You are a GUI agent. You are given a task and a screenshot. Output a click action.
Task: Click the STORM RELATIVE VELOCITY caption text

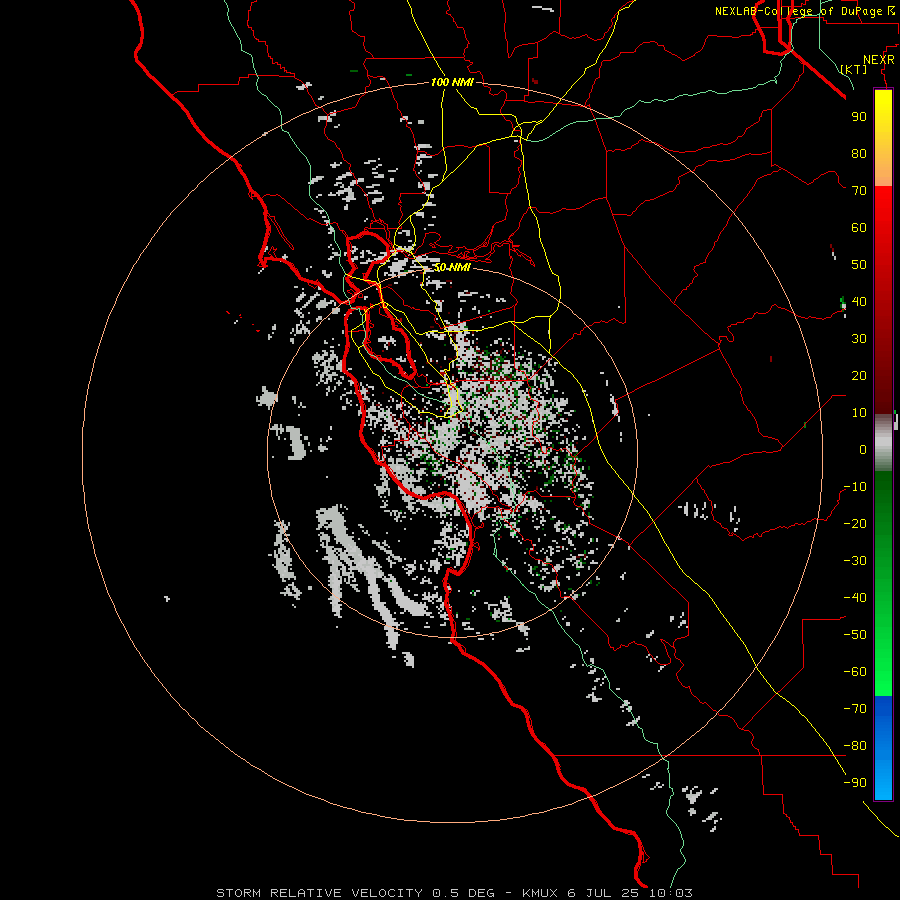click(321, 893)
